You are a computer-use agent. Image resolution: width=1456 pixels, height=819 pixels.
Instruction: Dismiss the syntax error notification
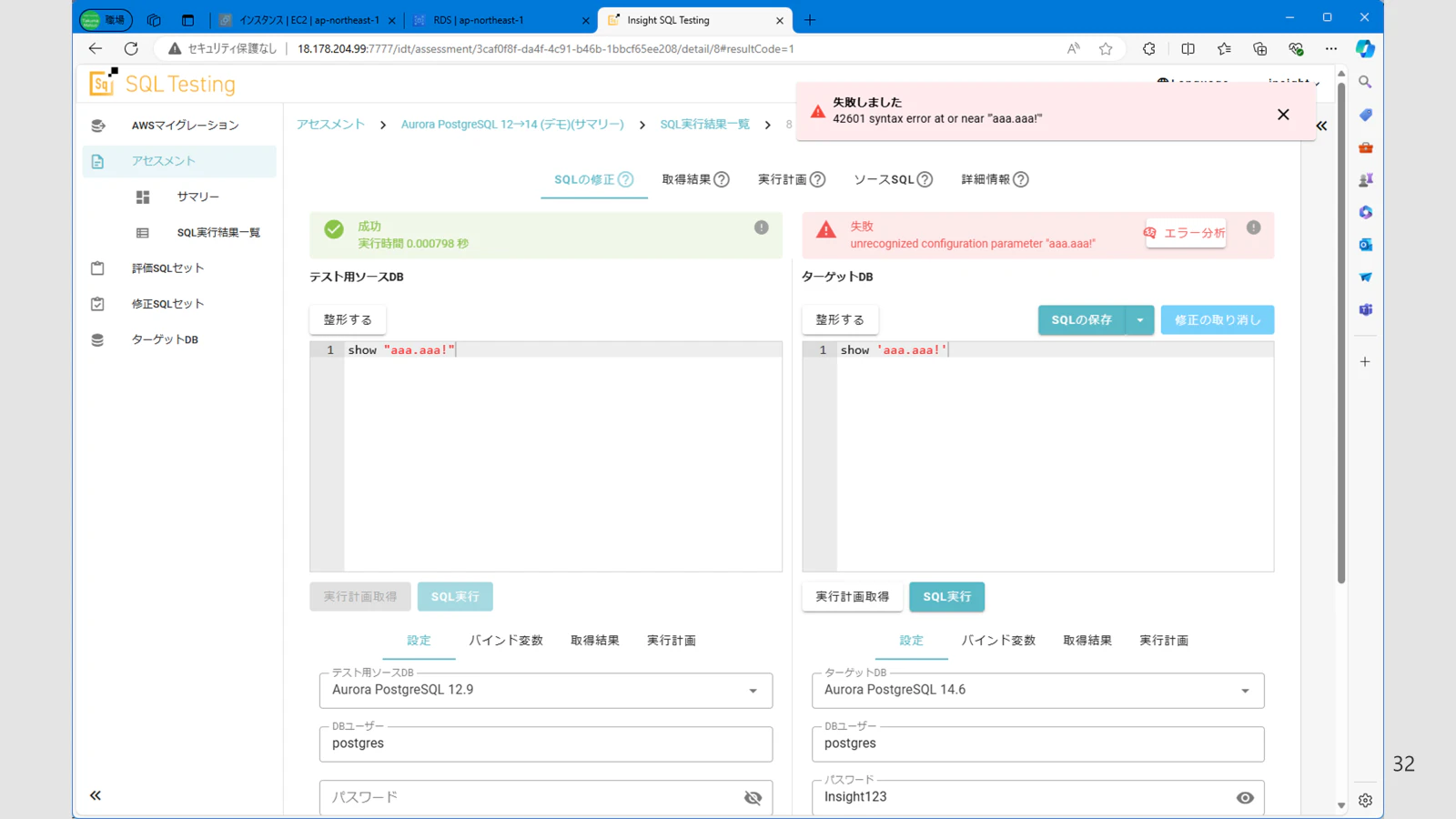tap(1283, 115)
